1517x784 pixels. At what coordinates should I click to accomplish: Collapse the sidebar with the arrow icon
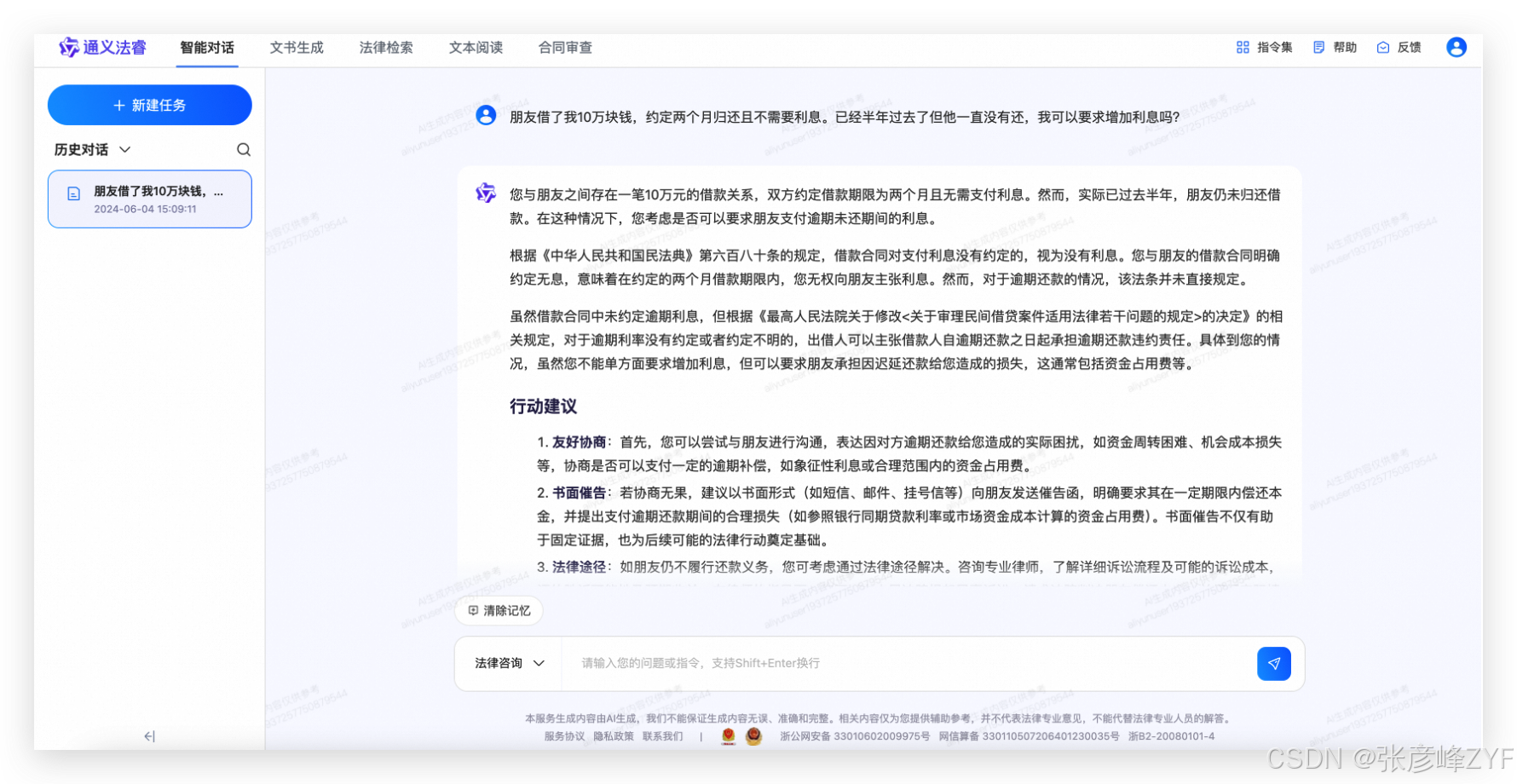[150, 736]
